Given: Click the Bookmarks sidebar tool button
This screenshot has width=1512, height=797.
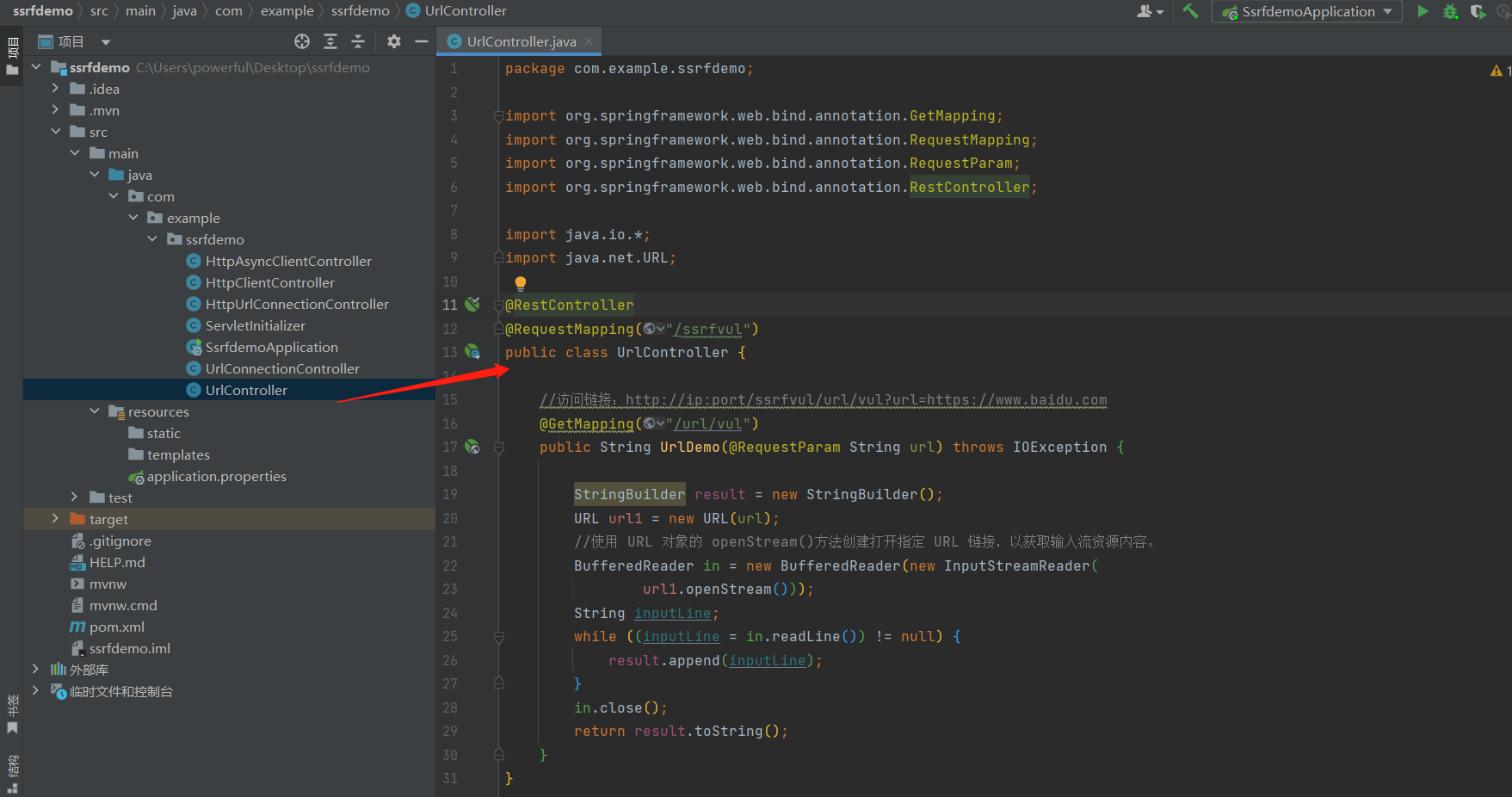Looking at the screenshot, I should coord(12,714).
